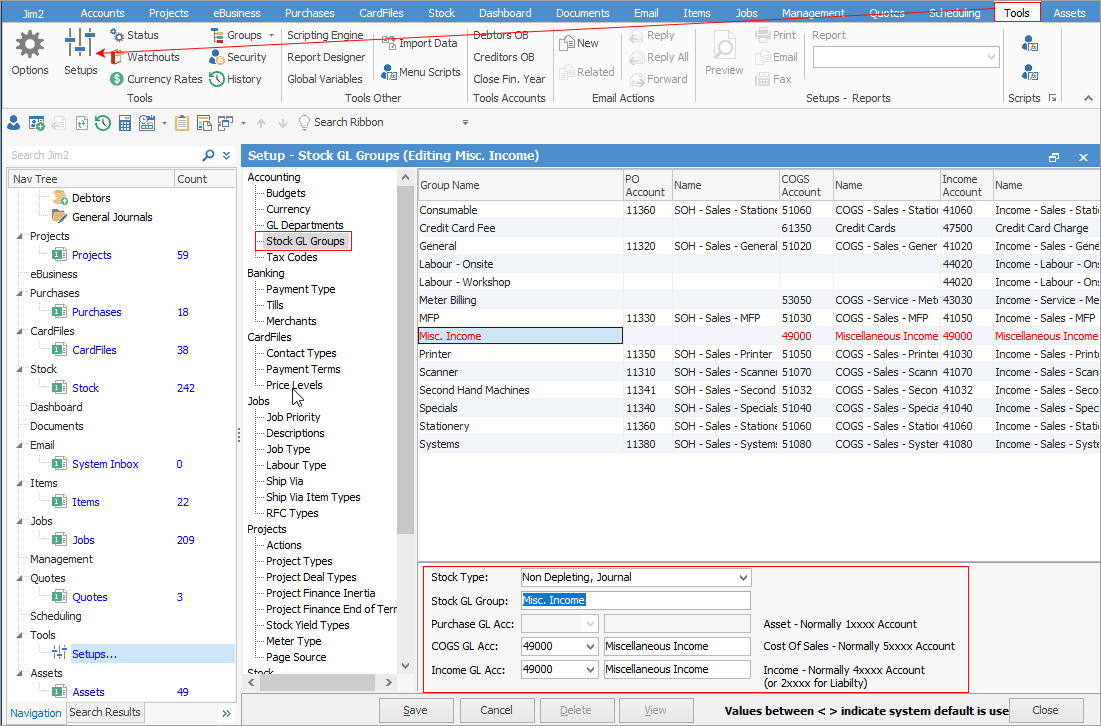Open Currency Rates dollar icon
Viewport: 1101px width, 726px height.
(x=117, y=79)
